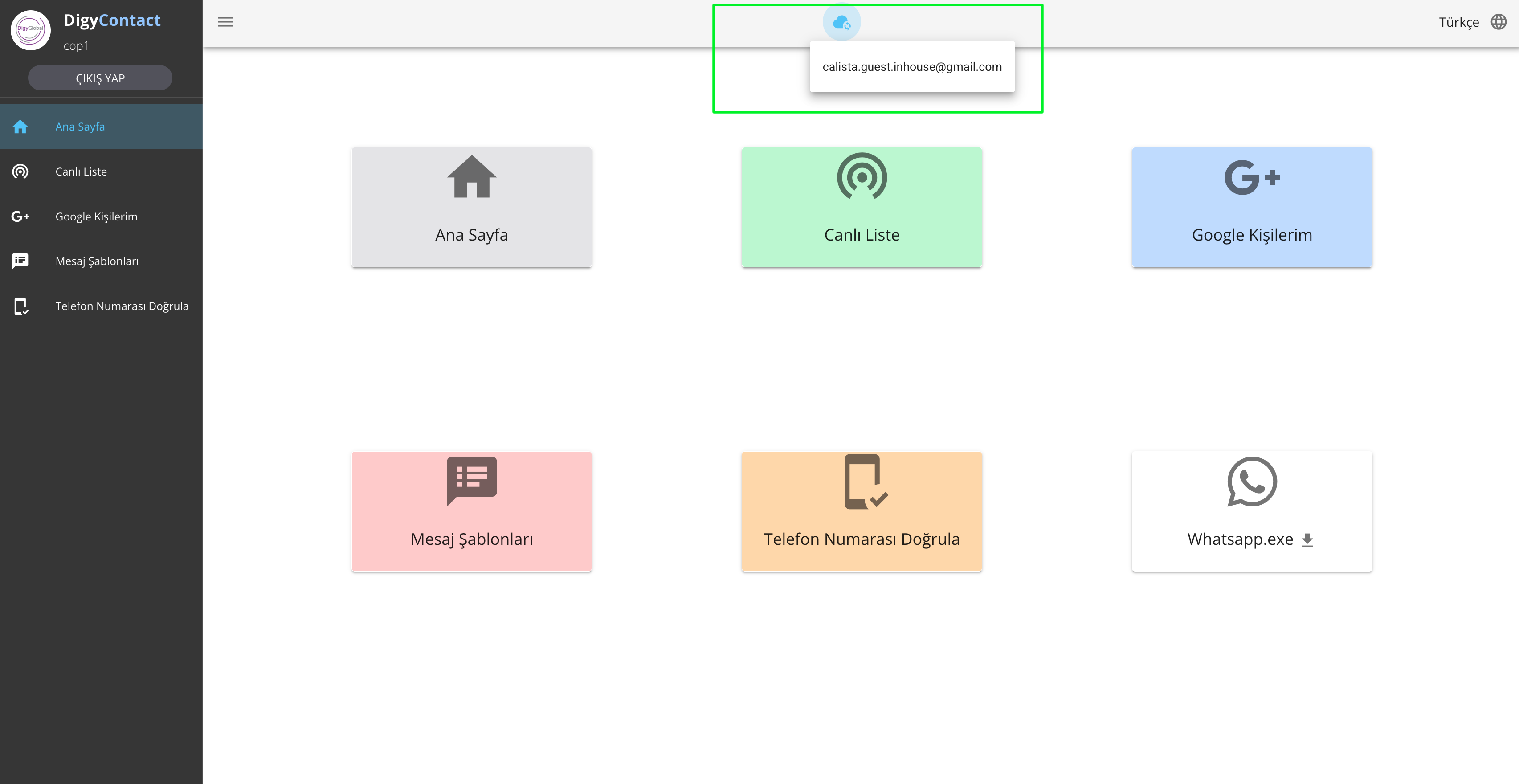The image size is (1519, 784).
Task: Click the Whatsapp.exe download arrow icon
Action: [x=1307, y=540]
